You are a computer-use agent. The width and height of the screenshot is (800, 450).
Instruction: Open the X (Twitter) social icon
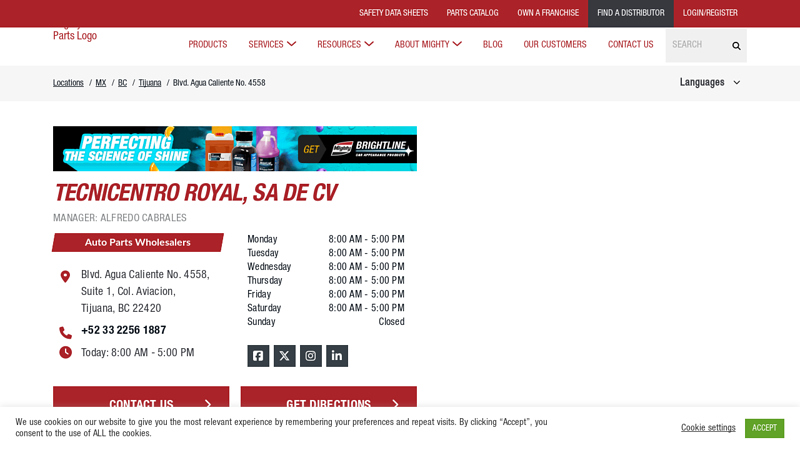click(284, 356)
